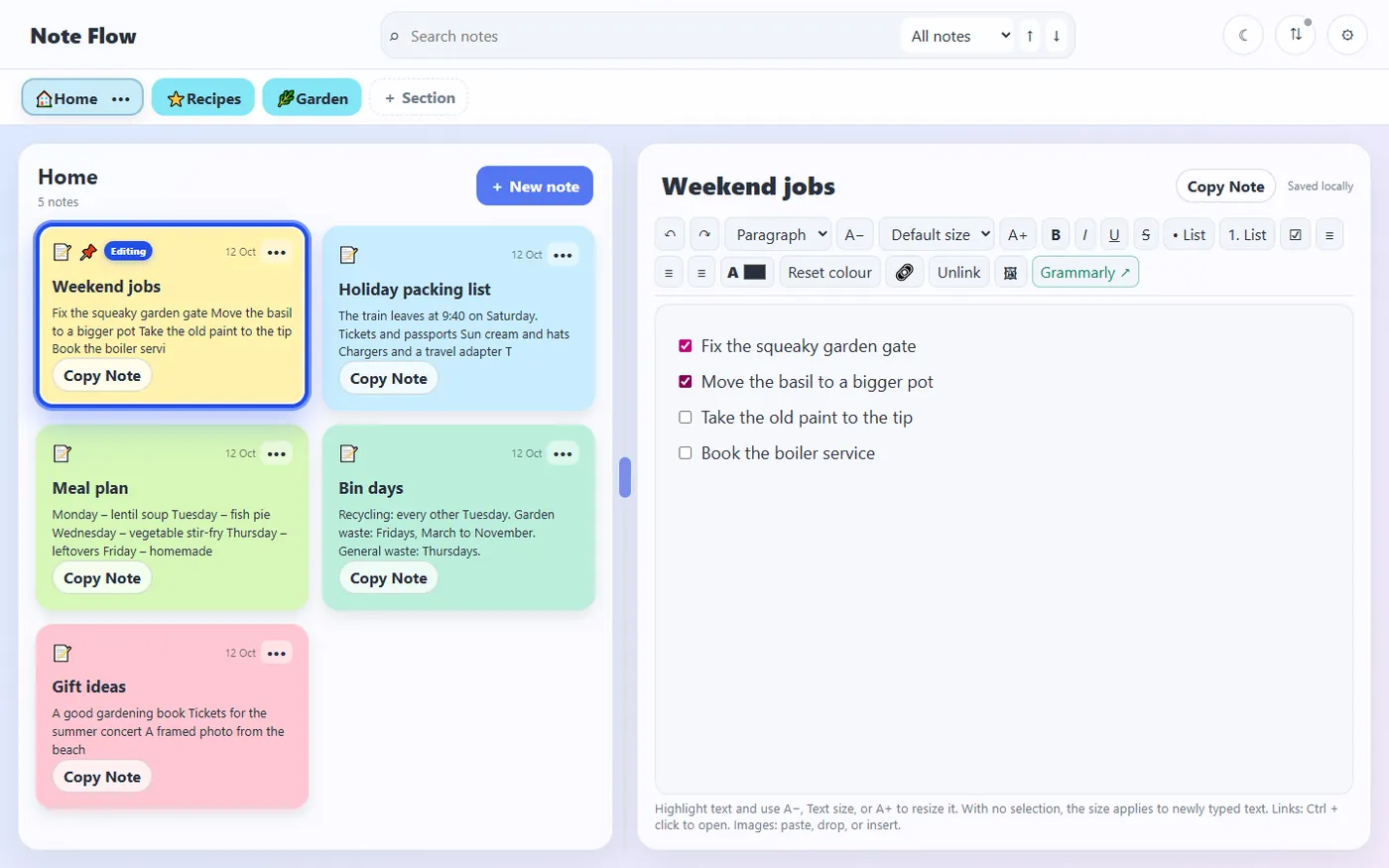The height and width of the screenshot is (868, 1389).
Task: Click the text colour A icon
Action: click(733, 272)
